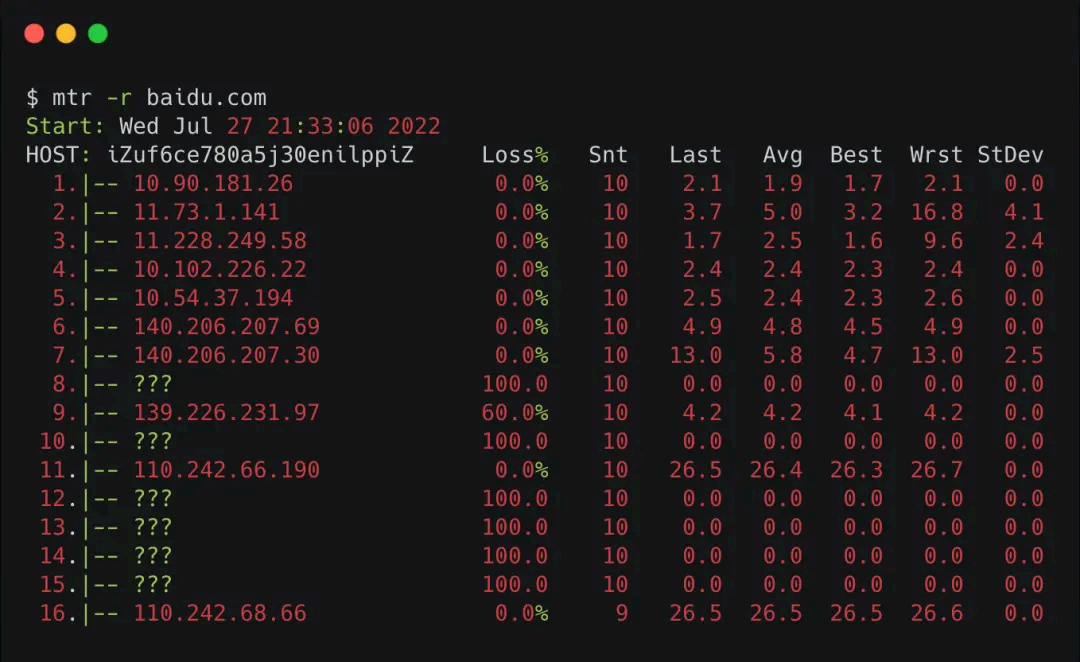Image resolution: width=1080 pixels, height=662 pixels.
Task: Click the Snt value 9 on hop 16
Action: (x=622, y=613)
